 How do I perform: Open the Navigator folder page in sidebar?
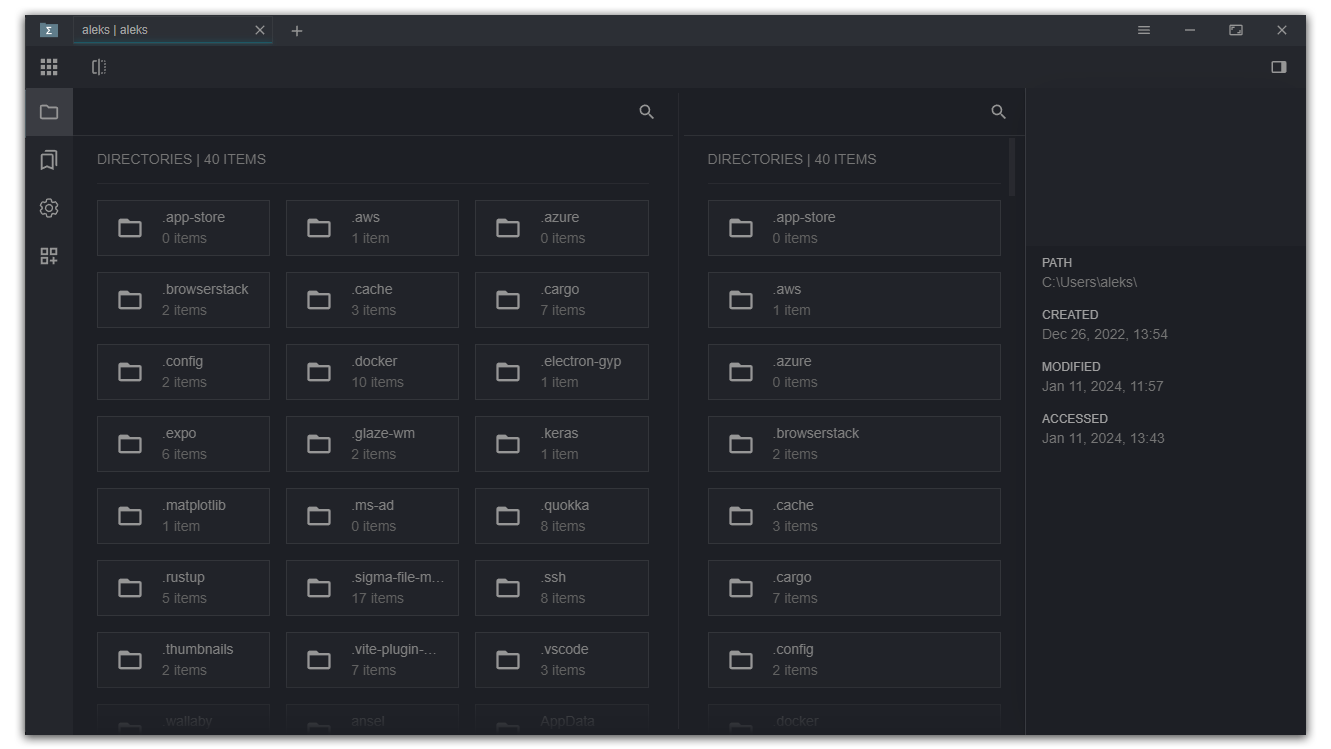(48, 112)
